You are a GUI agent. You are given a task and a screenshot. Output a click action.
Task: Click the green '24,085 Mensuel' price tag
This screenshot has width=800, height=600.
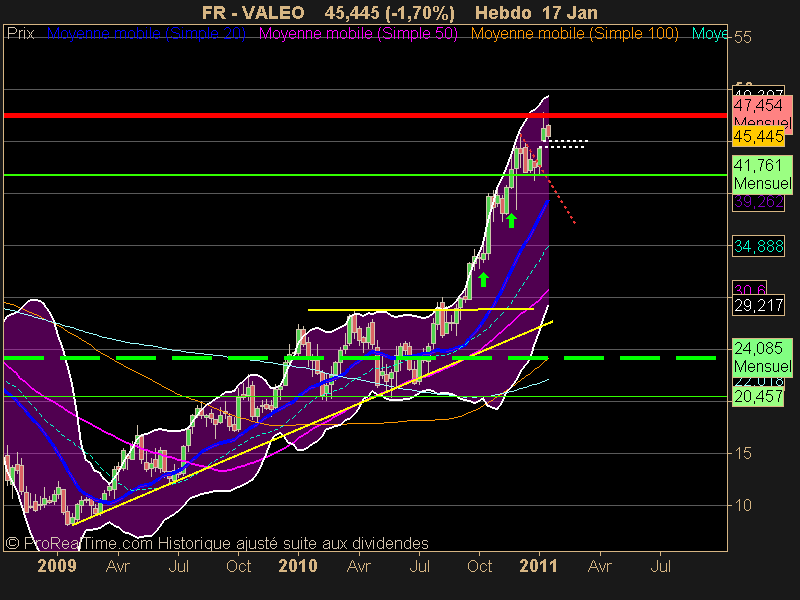tap(763, 357)
